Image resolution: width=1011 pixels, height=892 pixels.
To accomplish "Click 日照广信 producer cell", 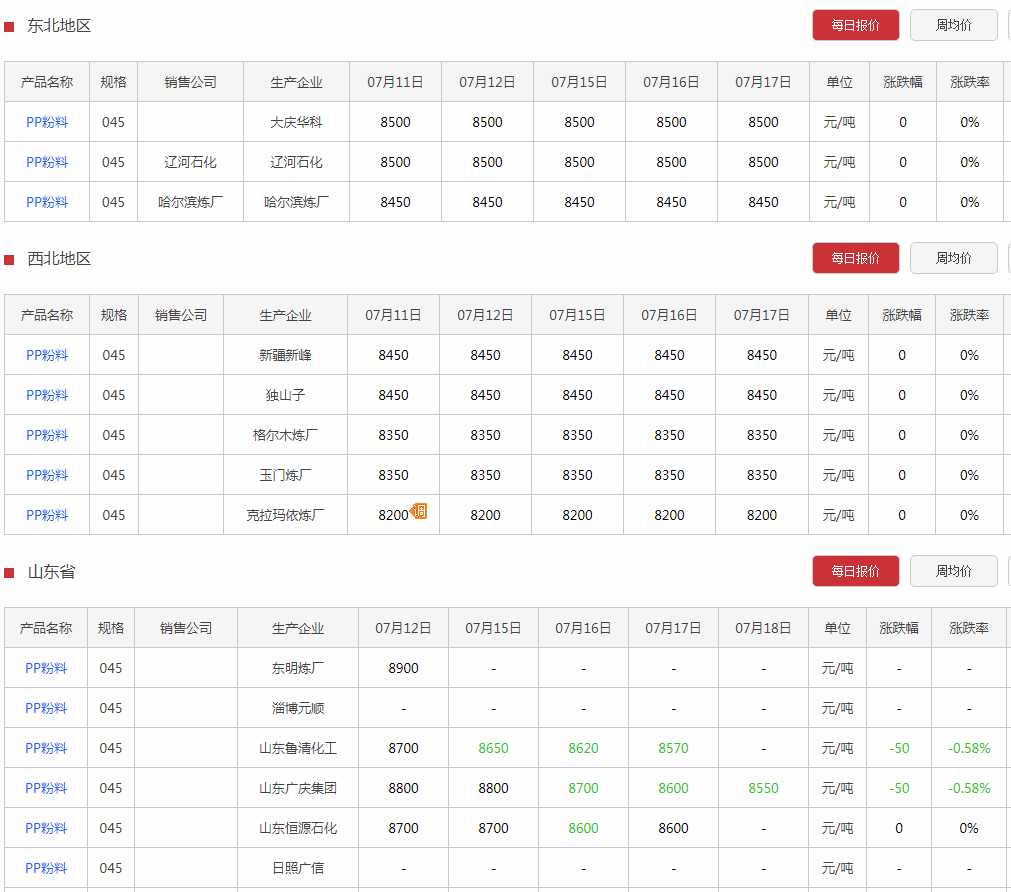I will tap(298, 868).
